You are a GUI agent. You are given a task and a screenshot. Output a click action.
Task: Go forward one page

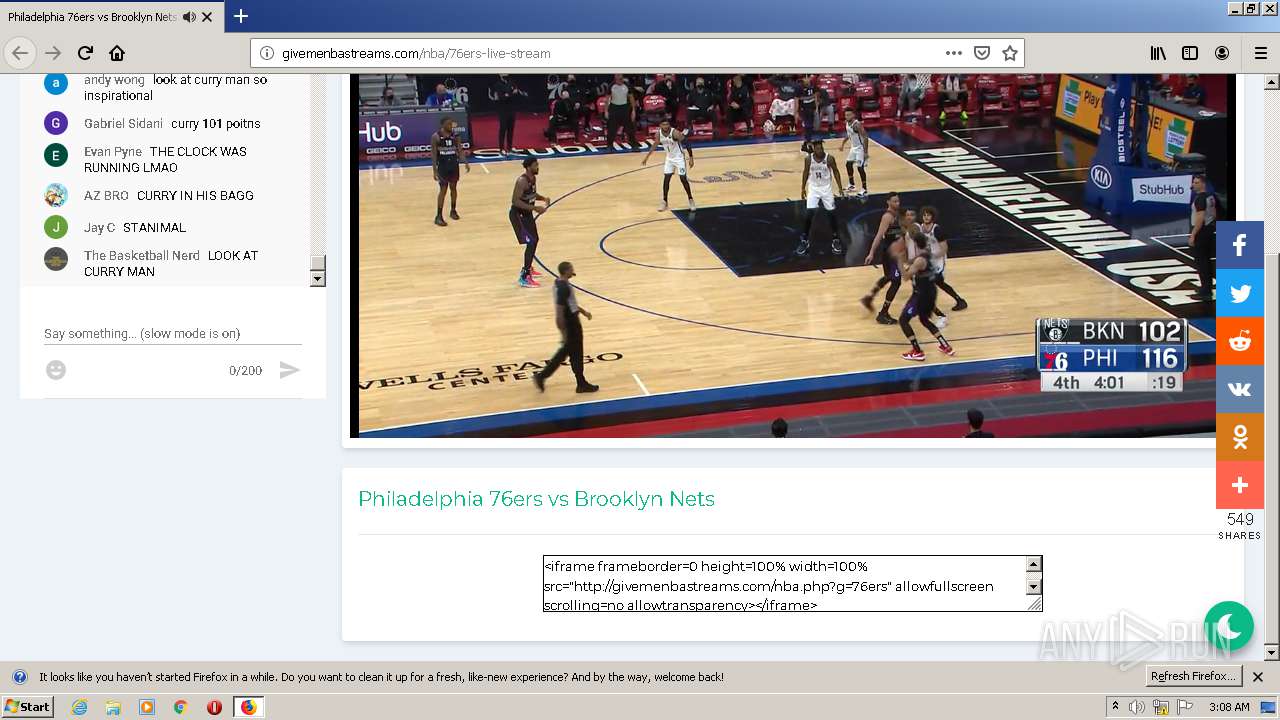[53, 53]
